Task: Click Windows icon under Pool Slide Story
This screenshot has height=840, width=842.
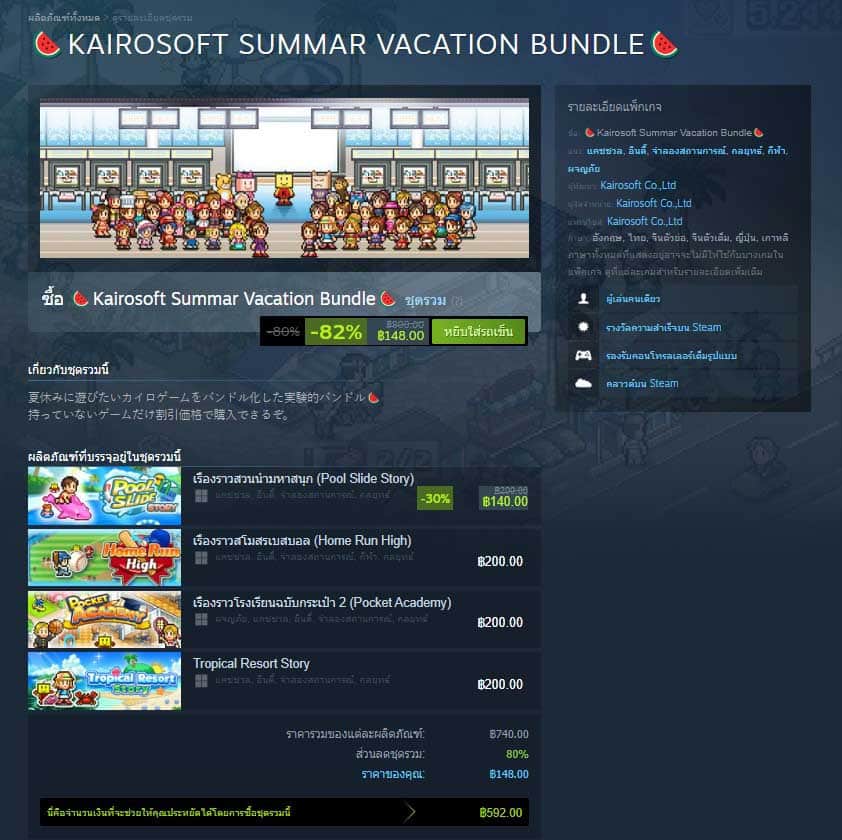Action: click(x=201, y=496)
